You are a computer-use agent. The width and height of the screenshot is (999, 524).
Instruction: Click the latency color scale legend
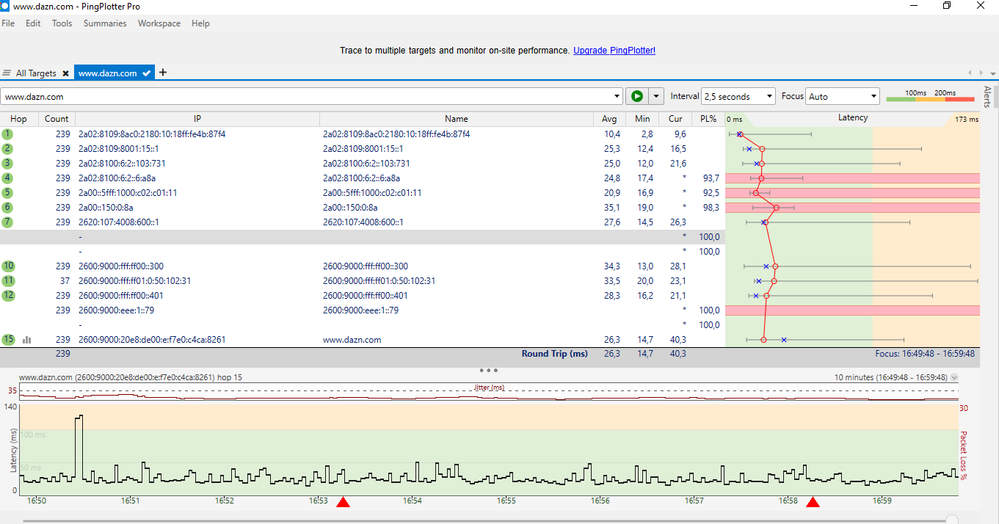click(x=930, y=96)
